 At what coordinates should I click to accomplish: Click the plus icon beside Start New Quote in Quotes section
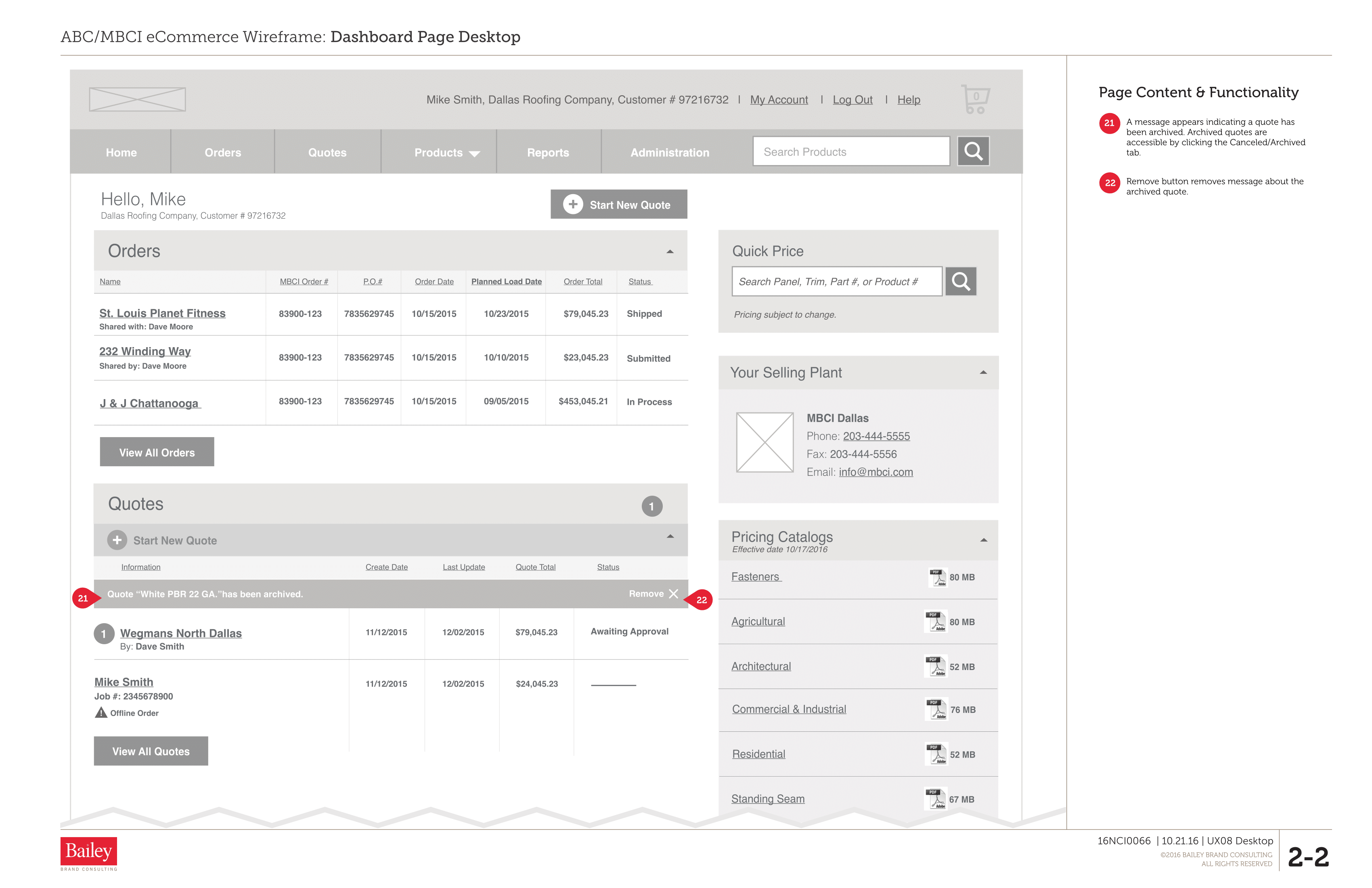[117, 540]
